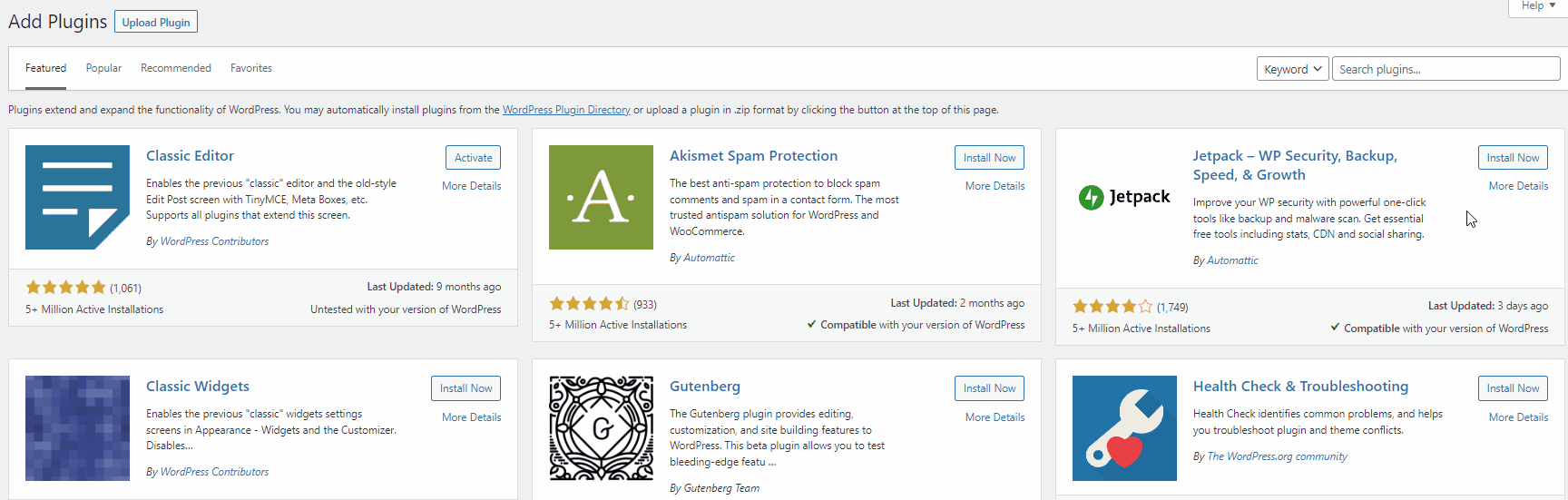Click the Classic Editor star rating

[x=65, y=288]
